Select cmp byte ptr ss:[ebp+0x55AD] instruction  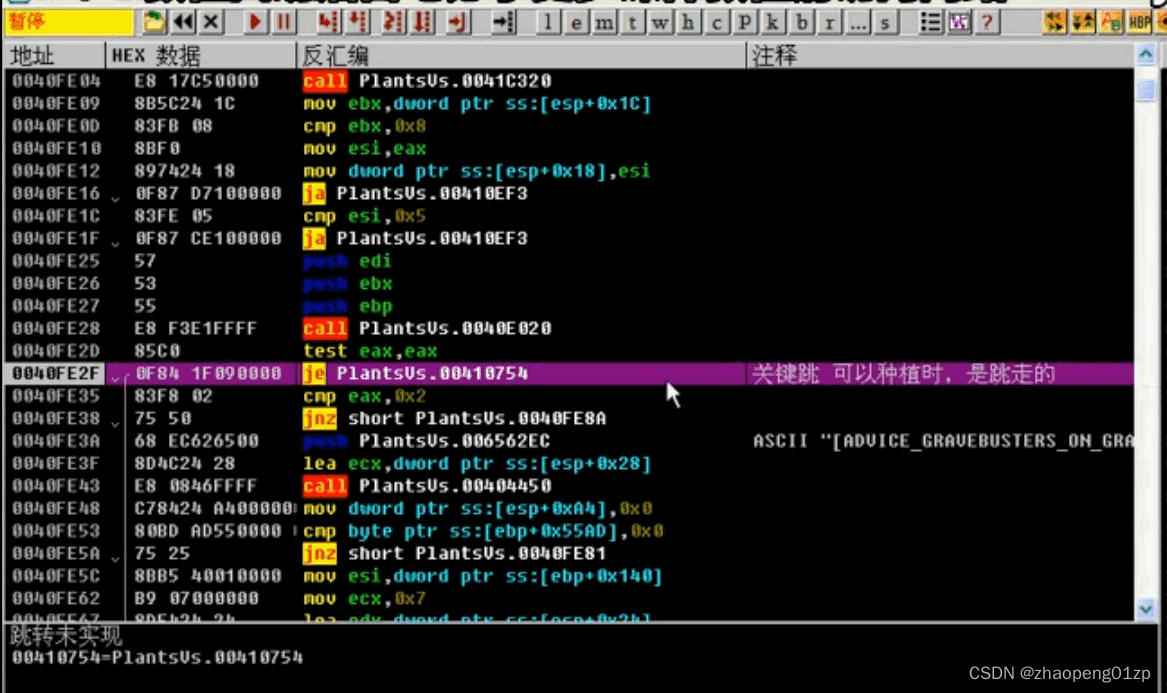point(484,531)
